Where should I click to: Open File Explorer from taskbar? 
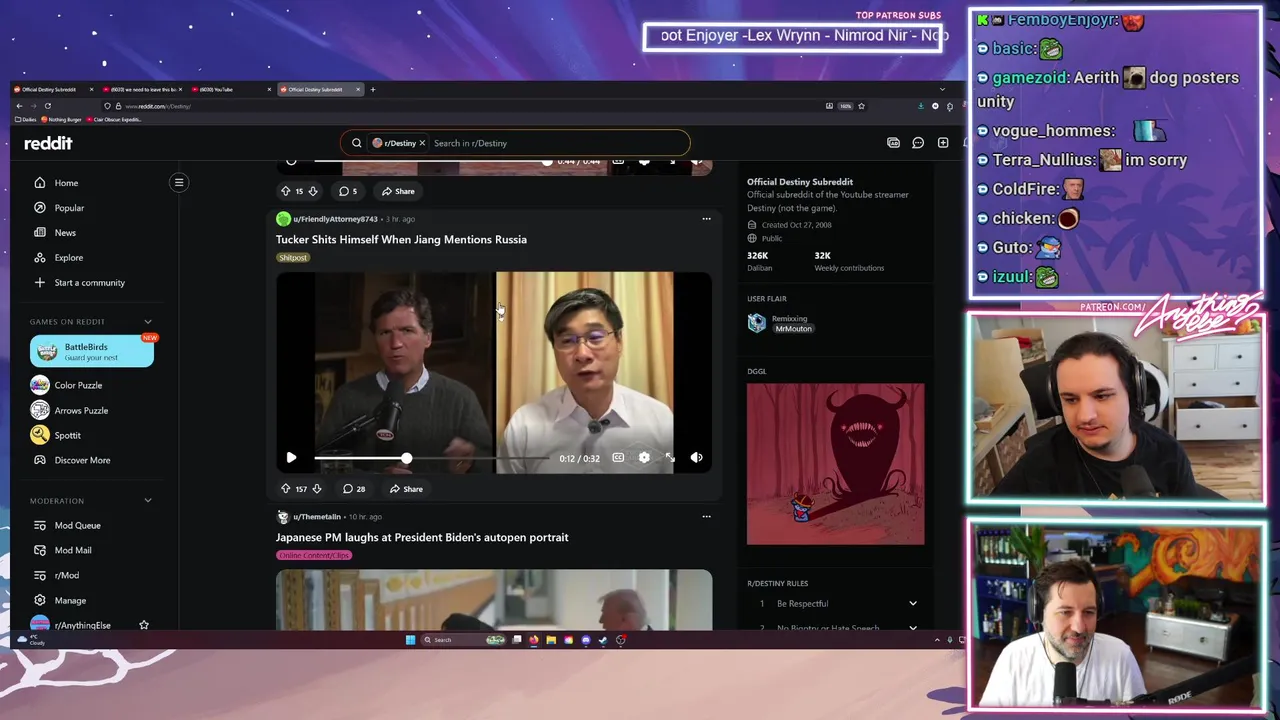551,640
